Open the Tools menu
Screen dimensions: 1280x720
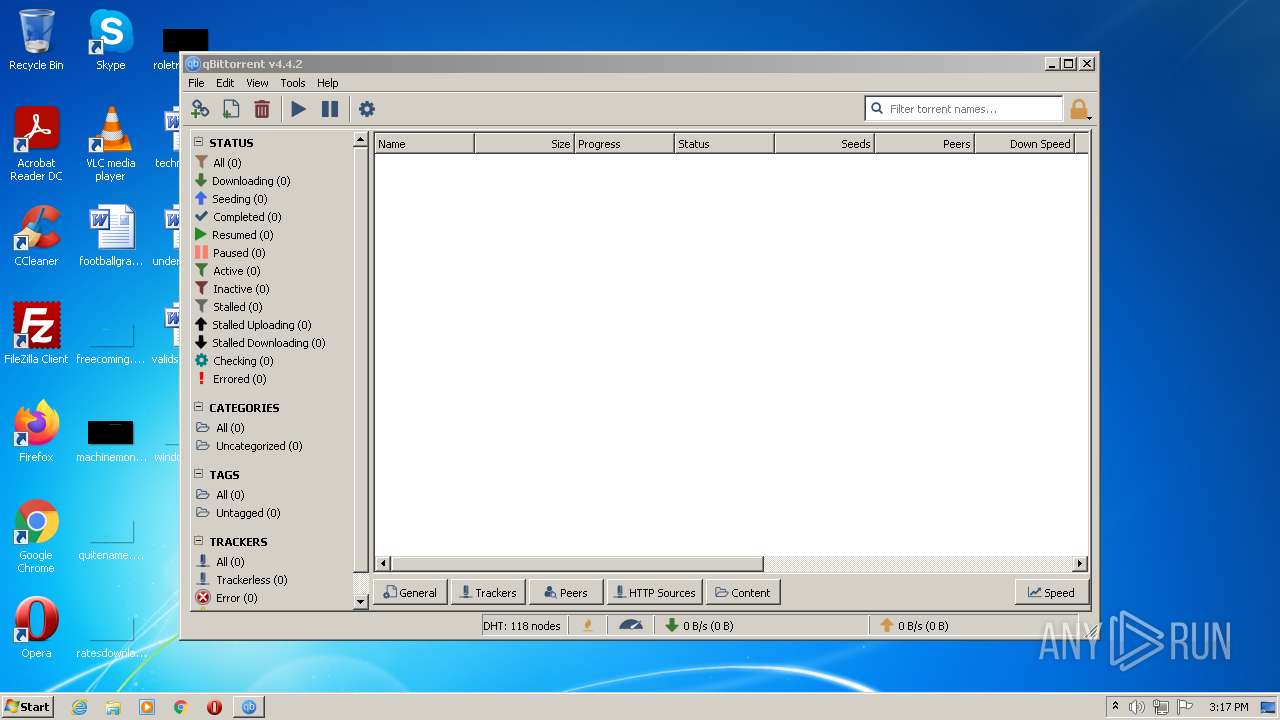click(x=293, y=83)
